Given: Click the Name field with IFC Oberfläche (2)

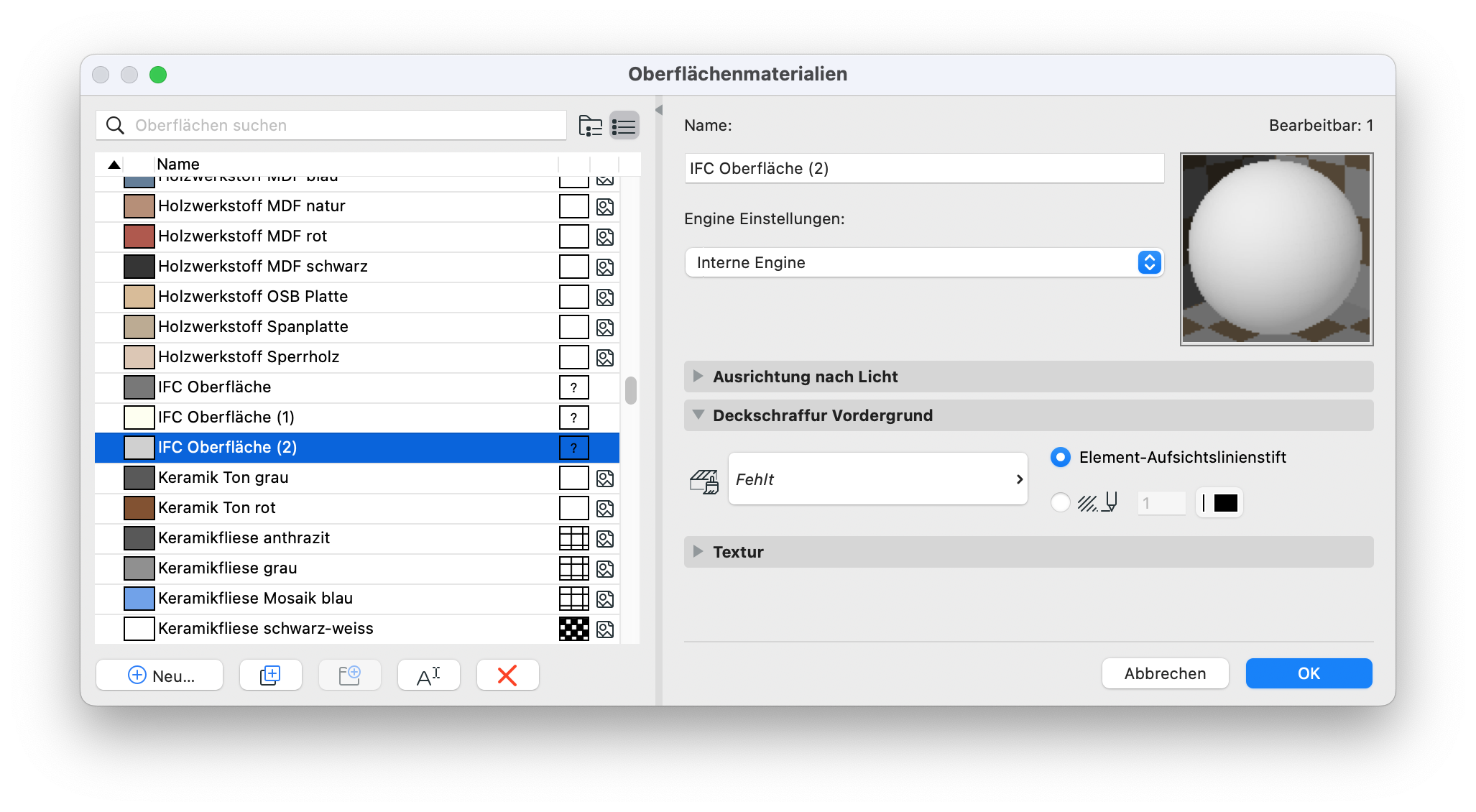Looking at the screenshot, I should [924, 168].
